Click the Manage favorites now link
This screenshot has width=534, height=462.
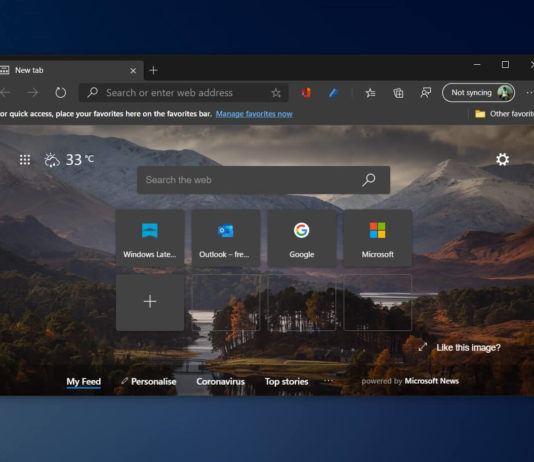pos(254,114)
